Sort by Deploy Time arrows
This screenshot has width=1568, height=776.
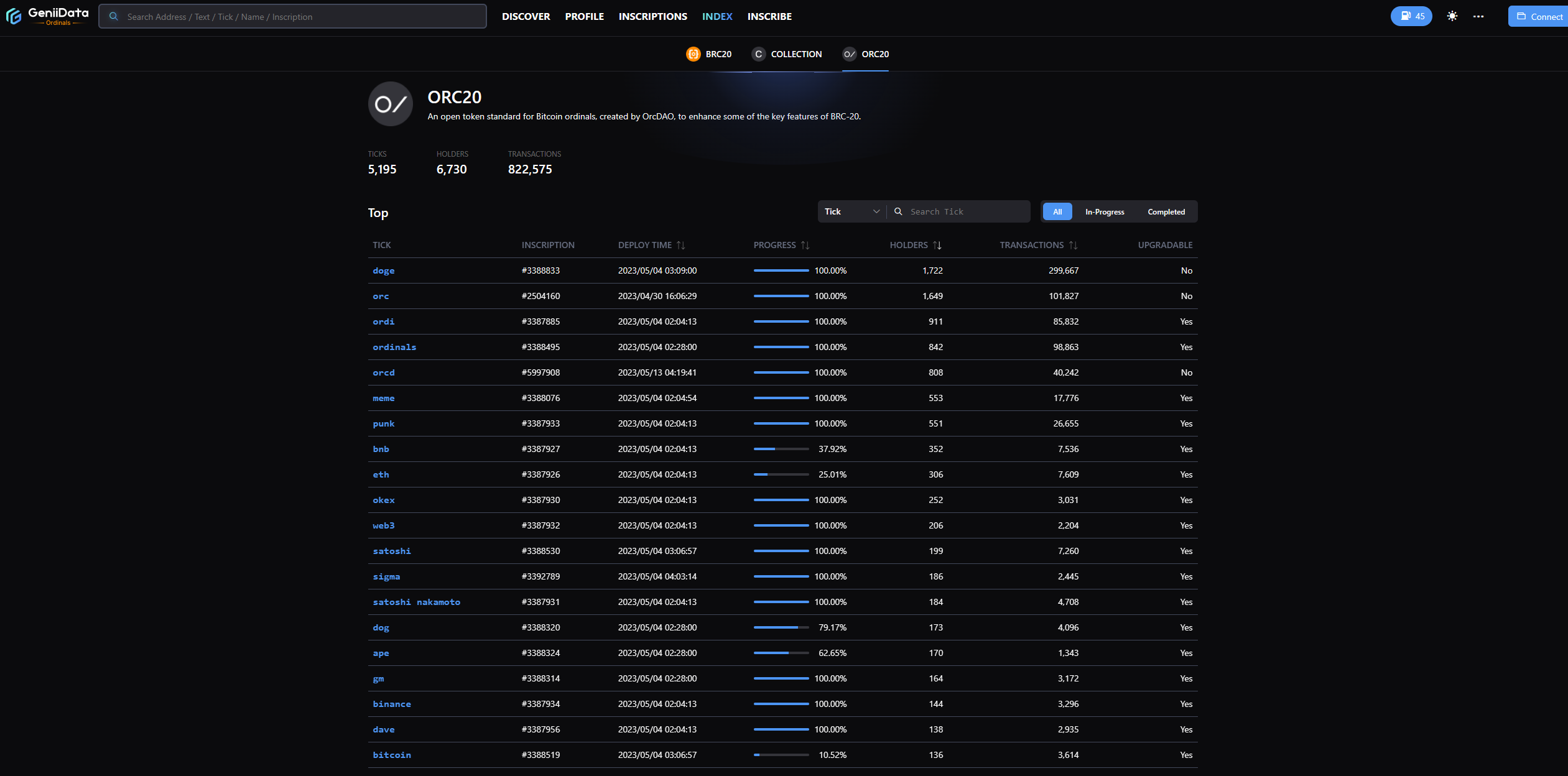point(681,245)
